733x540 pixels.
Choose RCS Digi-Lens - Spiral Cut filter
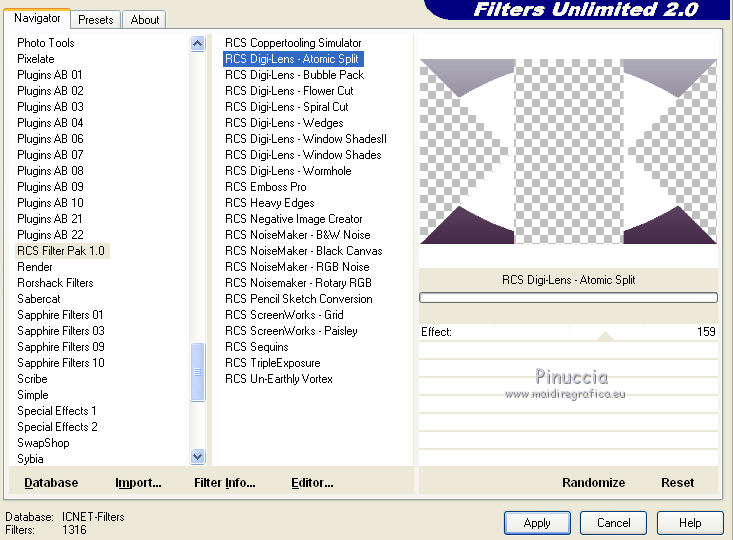[287, 107]
